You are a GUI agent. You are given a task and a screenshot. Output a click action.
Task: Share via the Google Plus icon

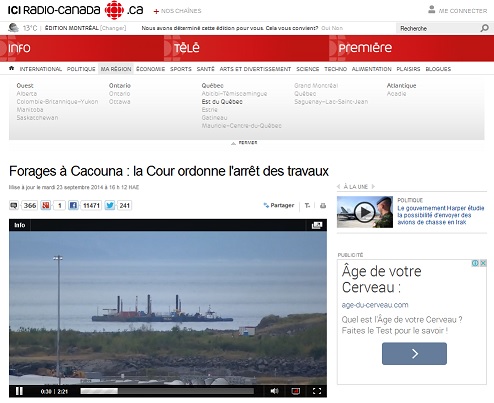(x=46, y=205)
